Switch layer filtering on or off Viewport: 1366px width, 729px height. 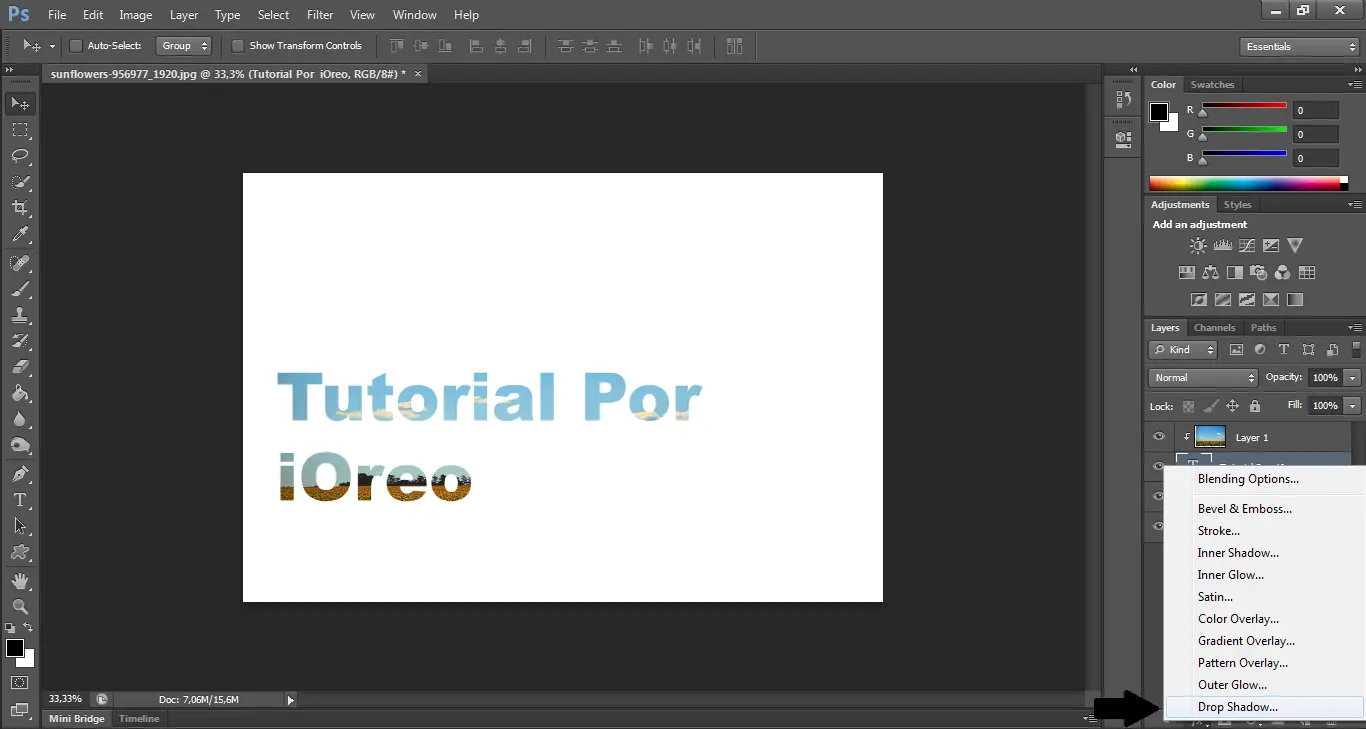tap(1357, 350)
